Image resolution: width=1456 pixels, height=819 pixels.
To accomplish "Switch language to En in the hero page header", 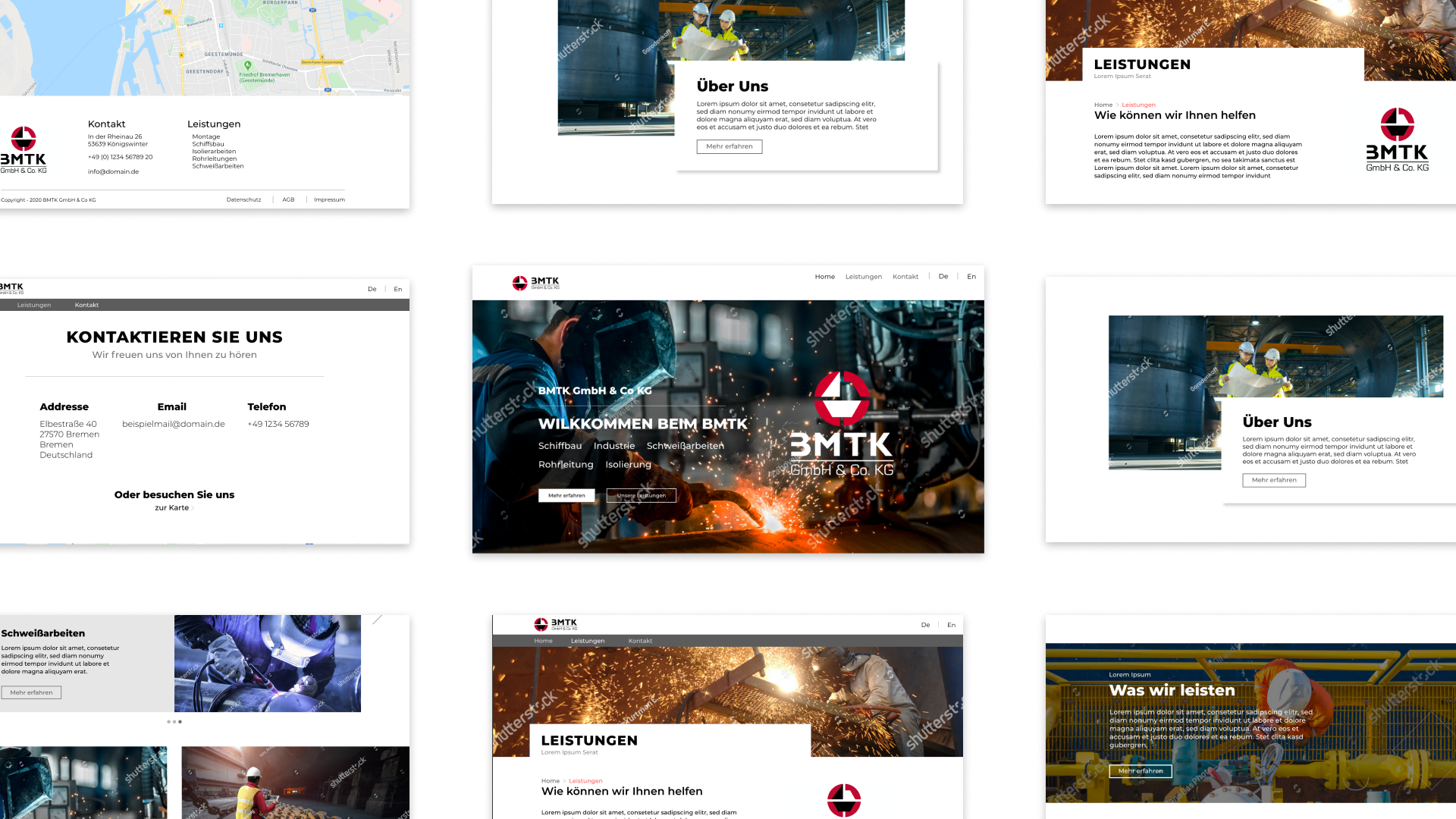I will 971,277.
